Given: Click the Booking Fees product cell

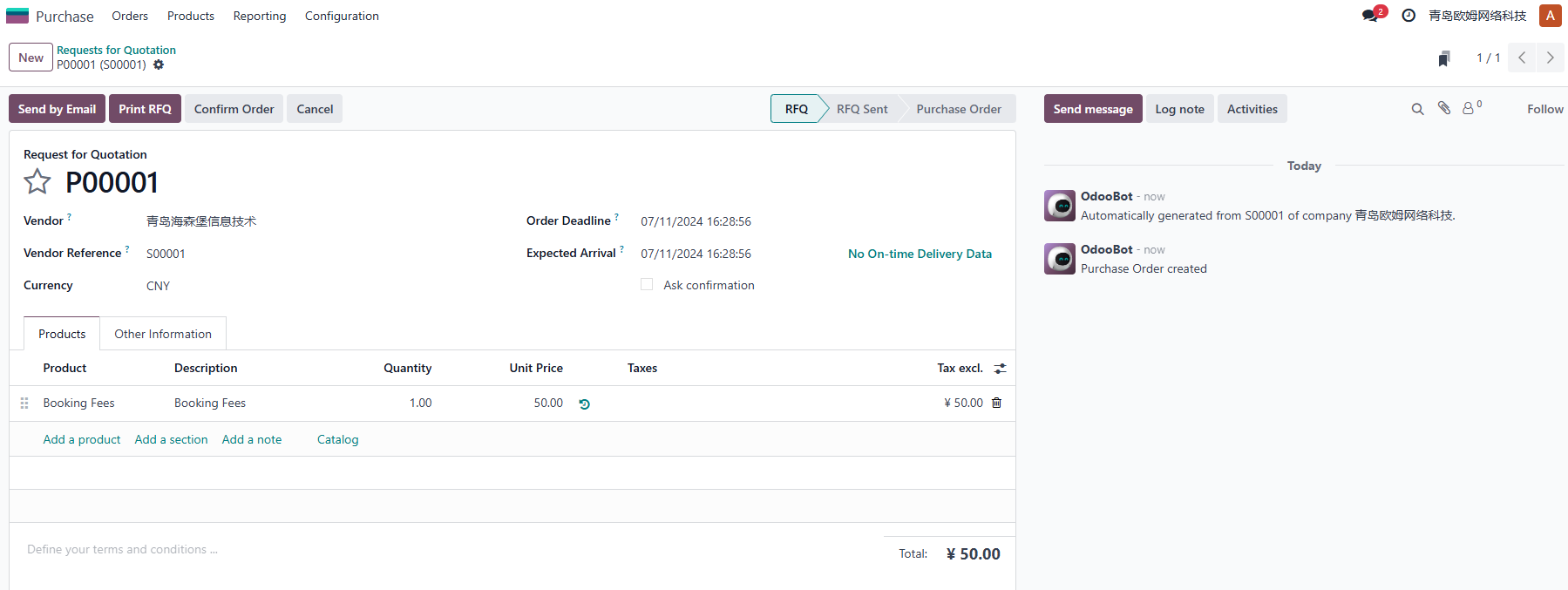Looking at the screenshot, I should tap(78, 403).
